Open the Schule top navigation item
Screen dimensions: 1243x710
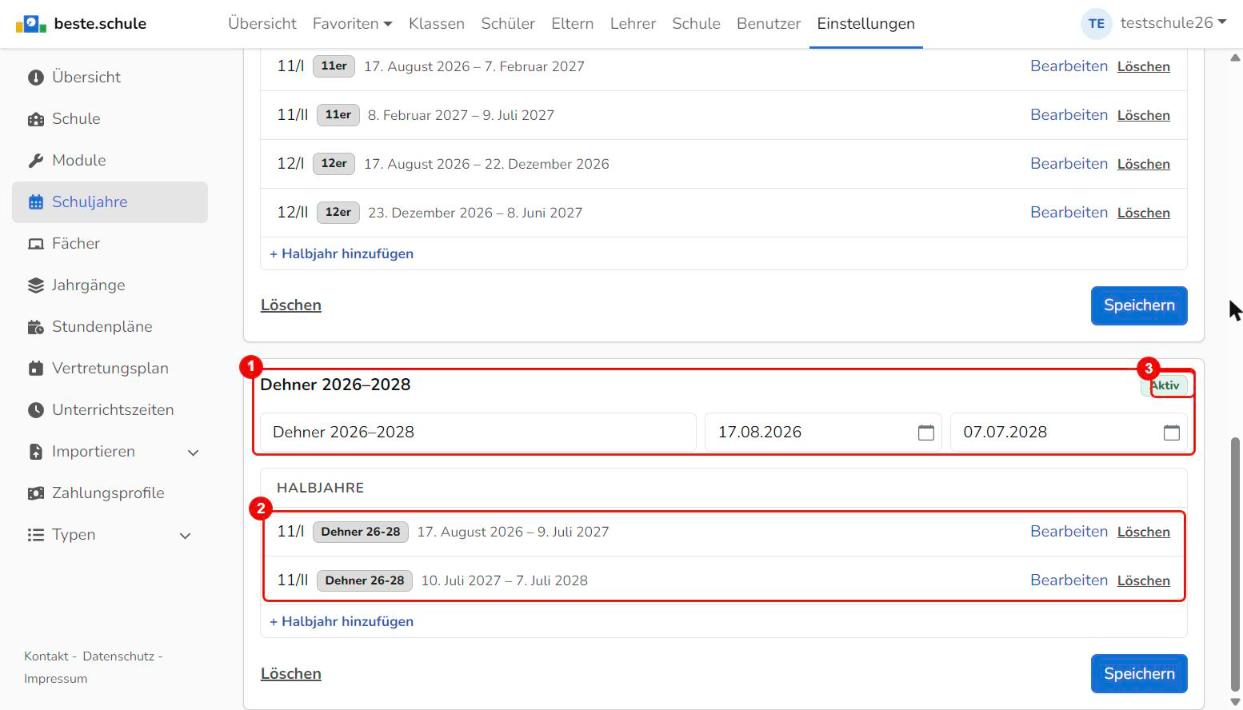click(x=696, y=24)
